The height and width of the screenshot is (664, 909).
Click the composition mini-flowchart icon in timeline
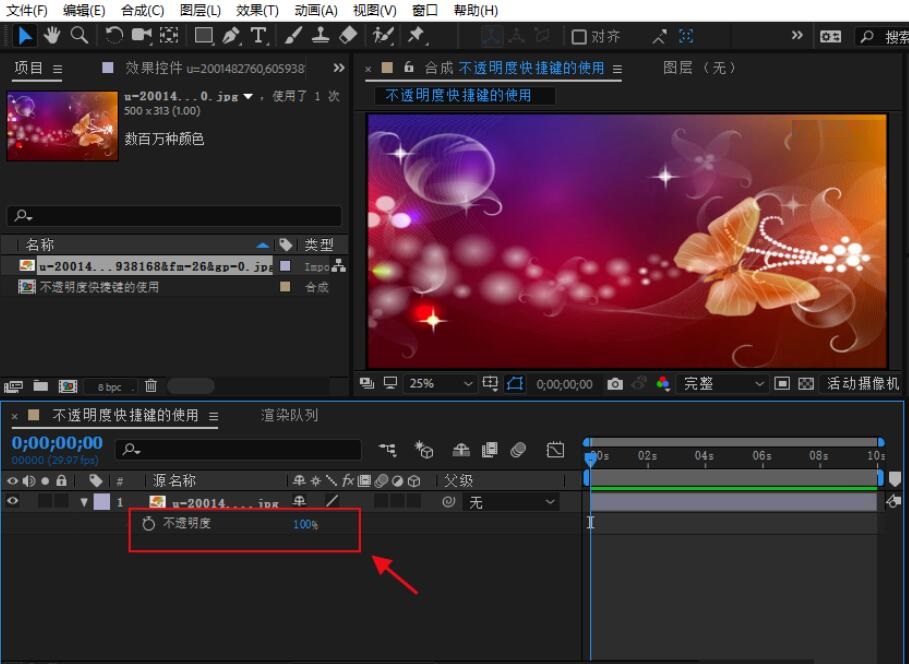[x=387, y=449]
